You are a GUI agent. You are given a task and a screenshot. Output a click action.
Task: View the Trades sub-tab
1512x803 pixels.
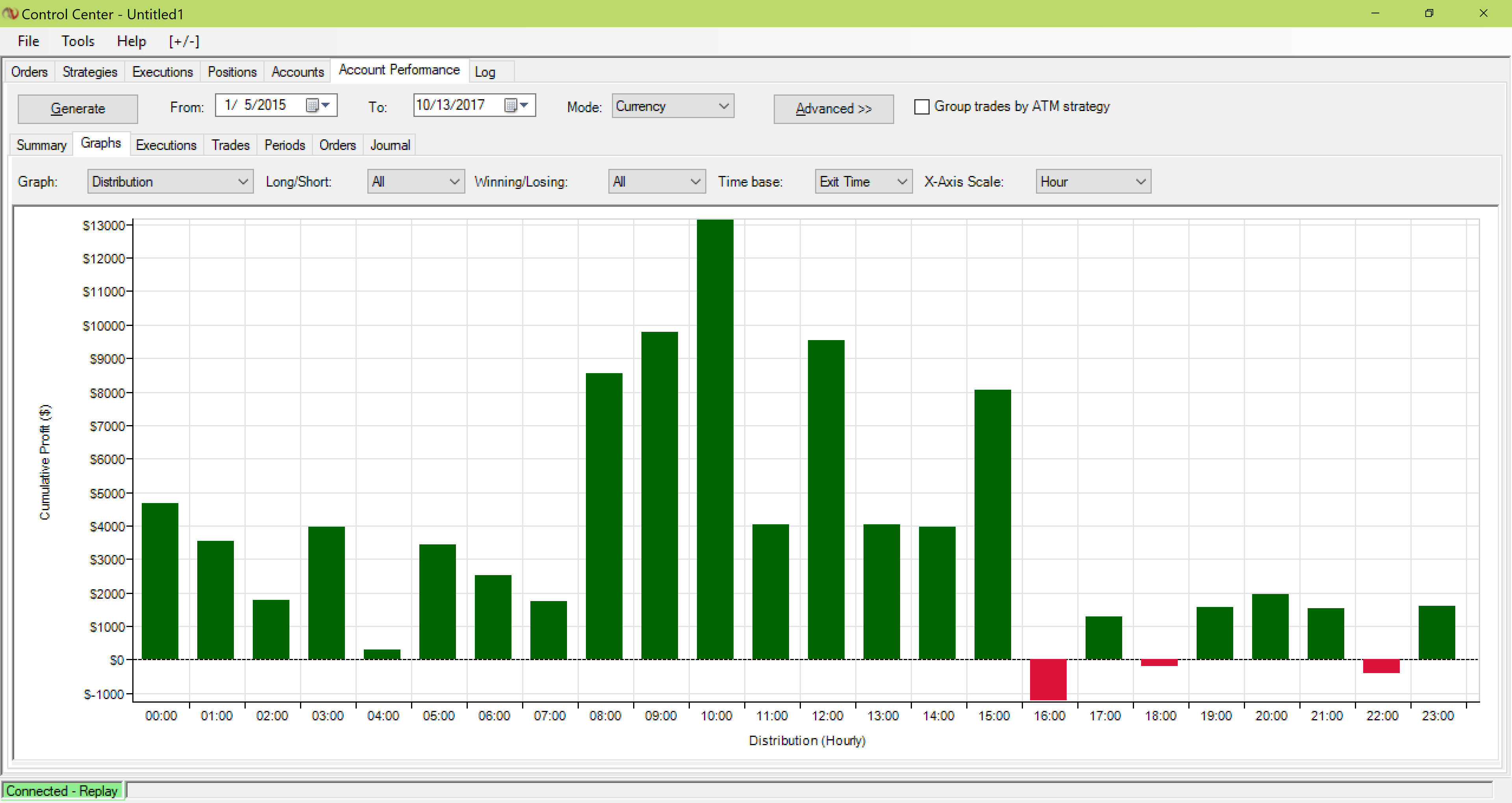point(231,145)
